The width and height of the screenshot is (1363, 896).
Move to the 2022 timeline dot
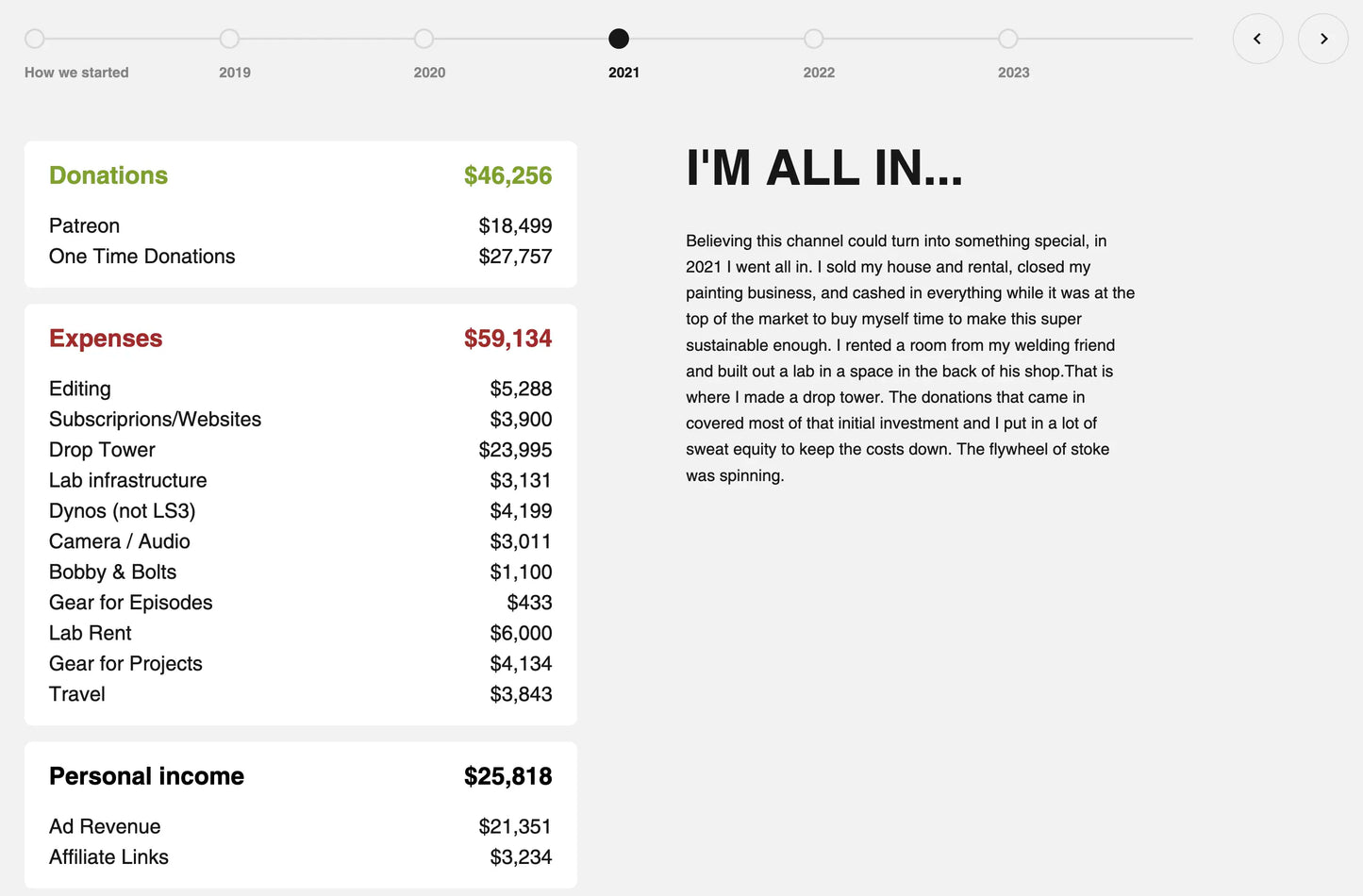point(814,39)
